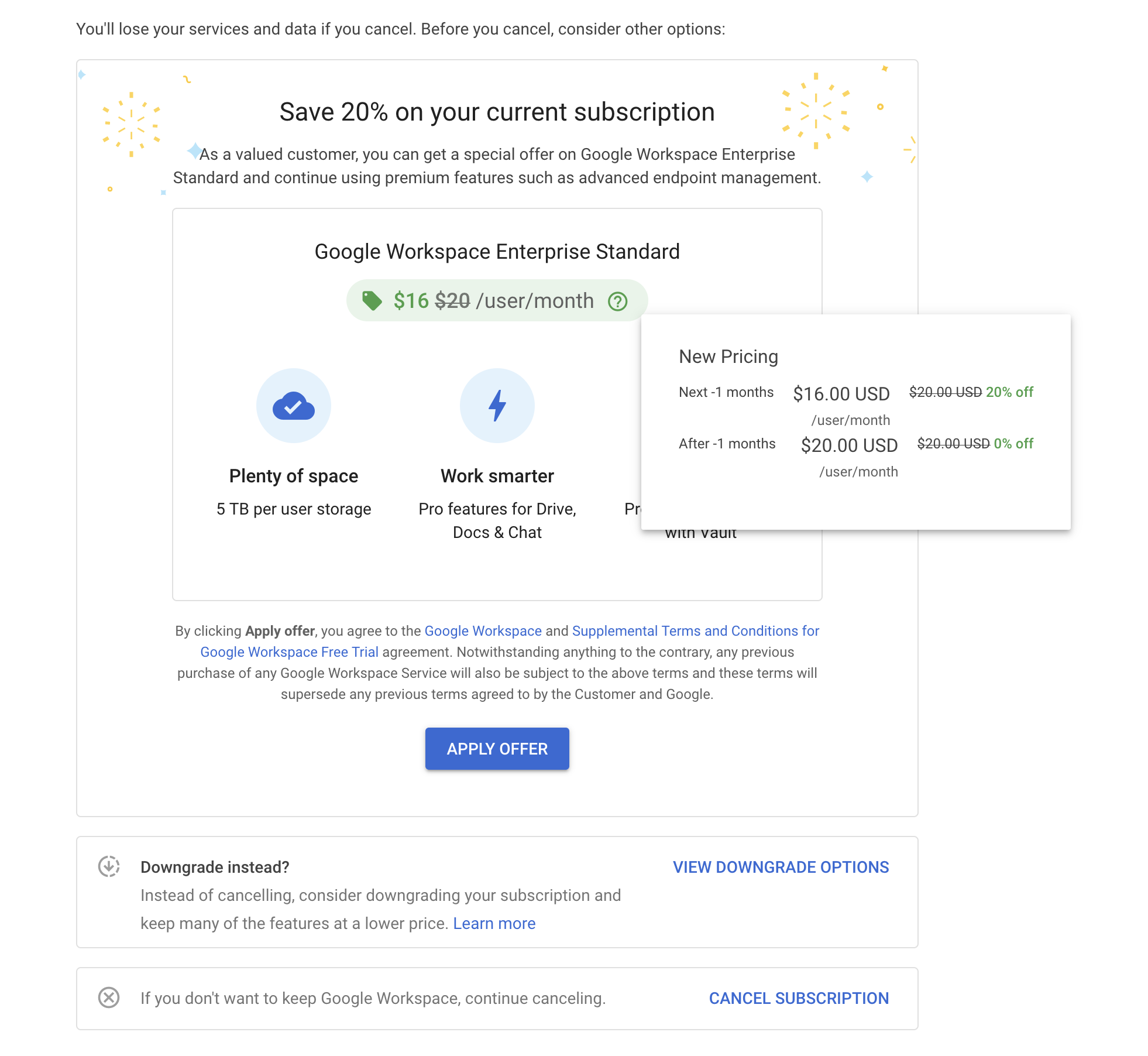
Task: Open the Google Workspace terms link
Action: click(x=483, y=631)
